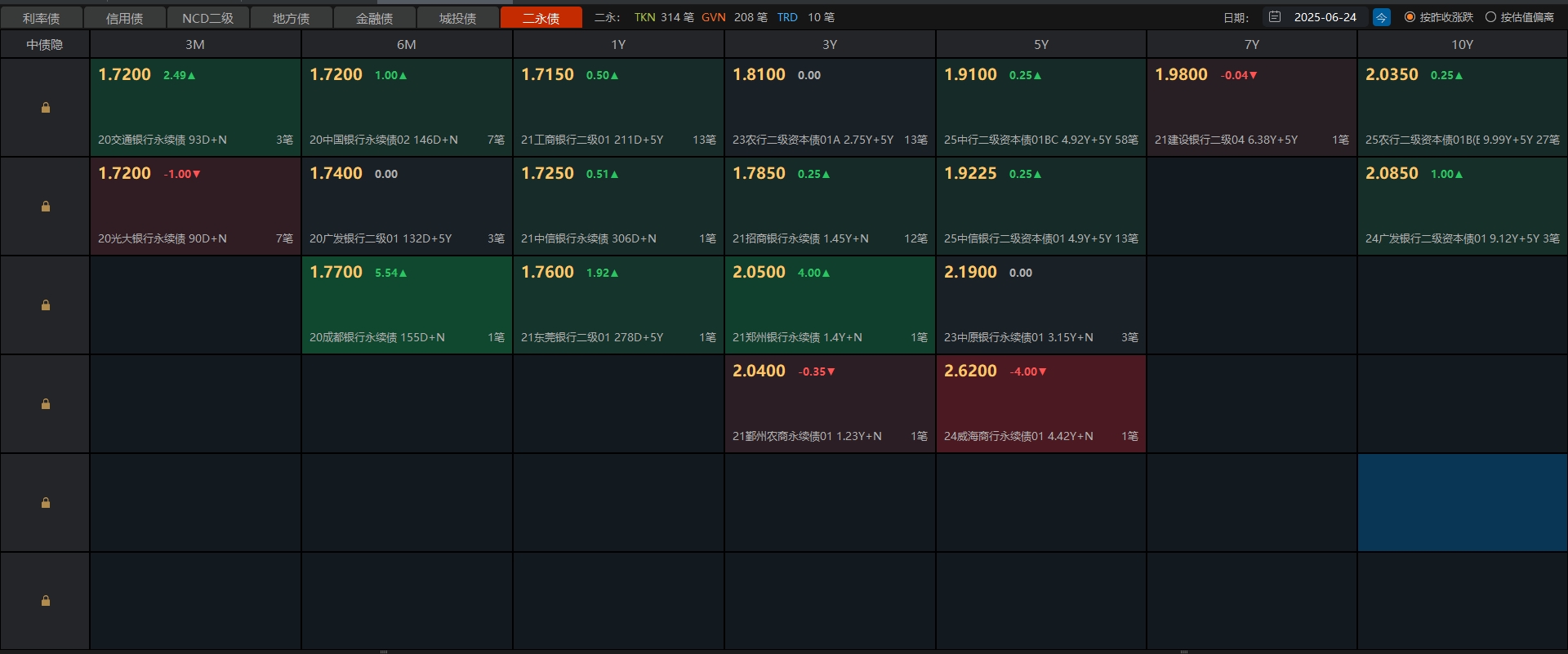Click the blue 今 today button
The image size is (1568, 654).
click(x=1382, y=17)
